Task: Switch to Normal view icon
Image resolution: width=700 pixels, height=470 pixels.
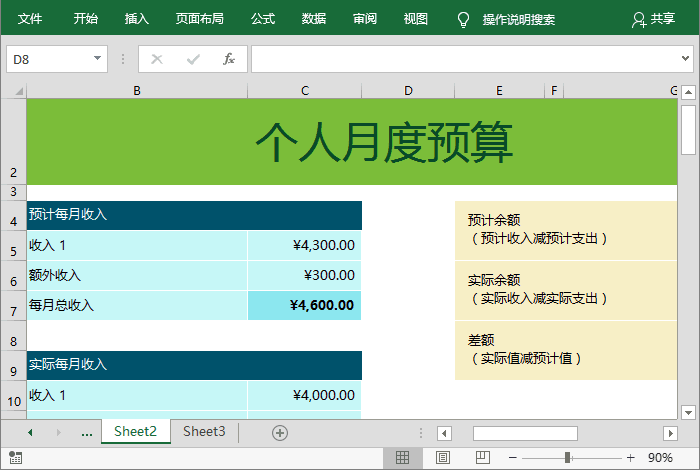Action: tap(402, 458)
